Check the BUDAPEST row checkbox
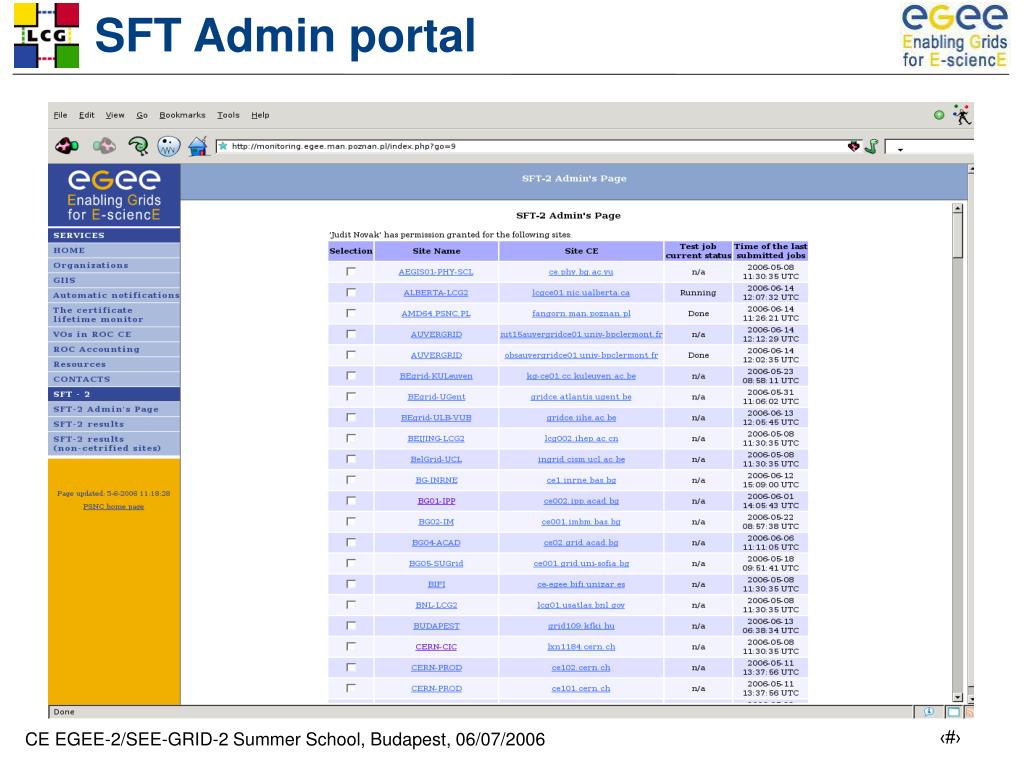1024x768 pixels. (351, 625)
